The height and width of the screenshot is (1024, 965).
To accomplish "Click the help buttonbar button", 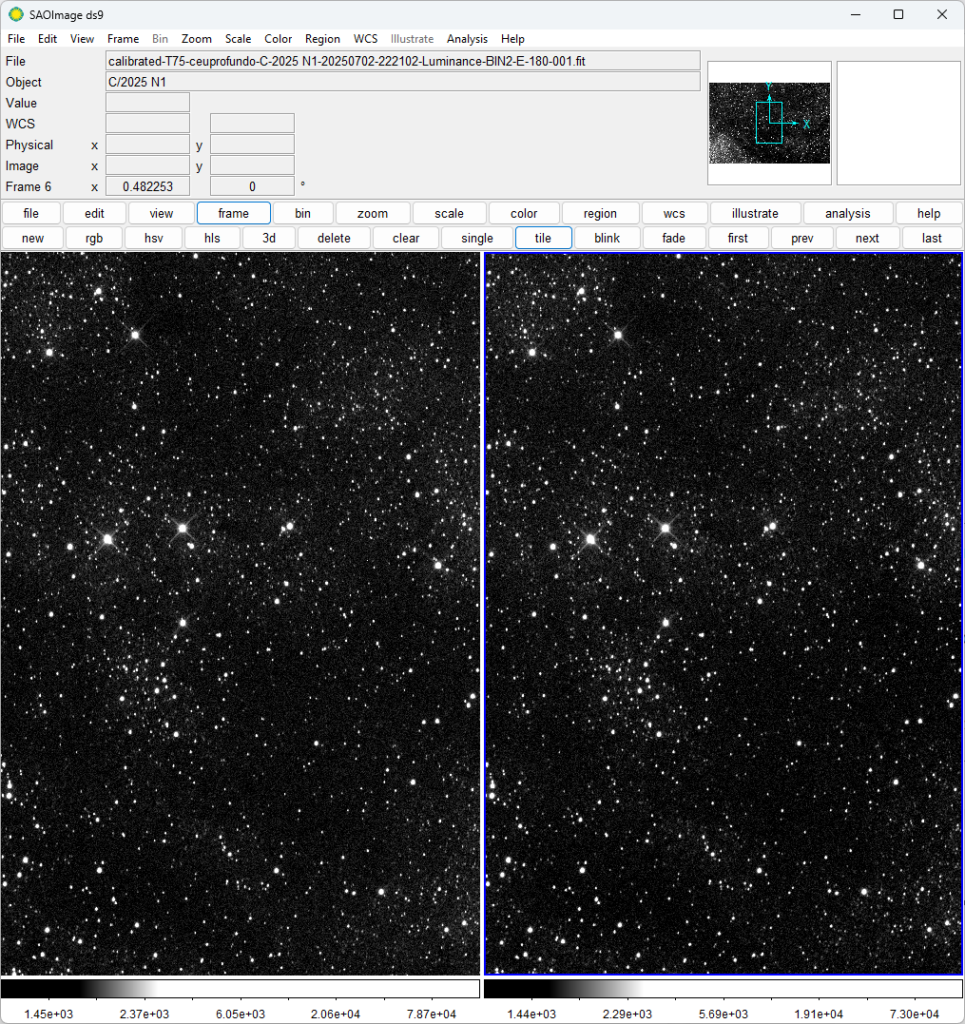I will (x=928, y=213).
